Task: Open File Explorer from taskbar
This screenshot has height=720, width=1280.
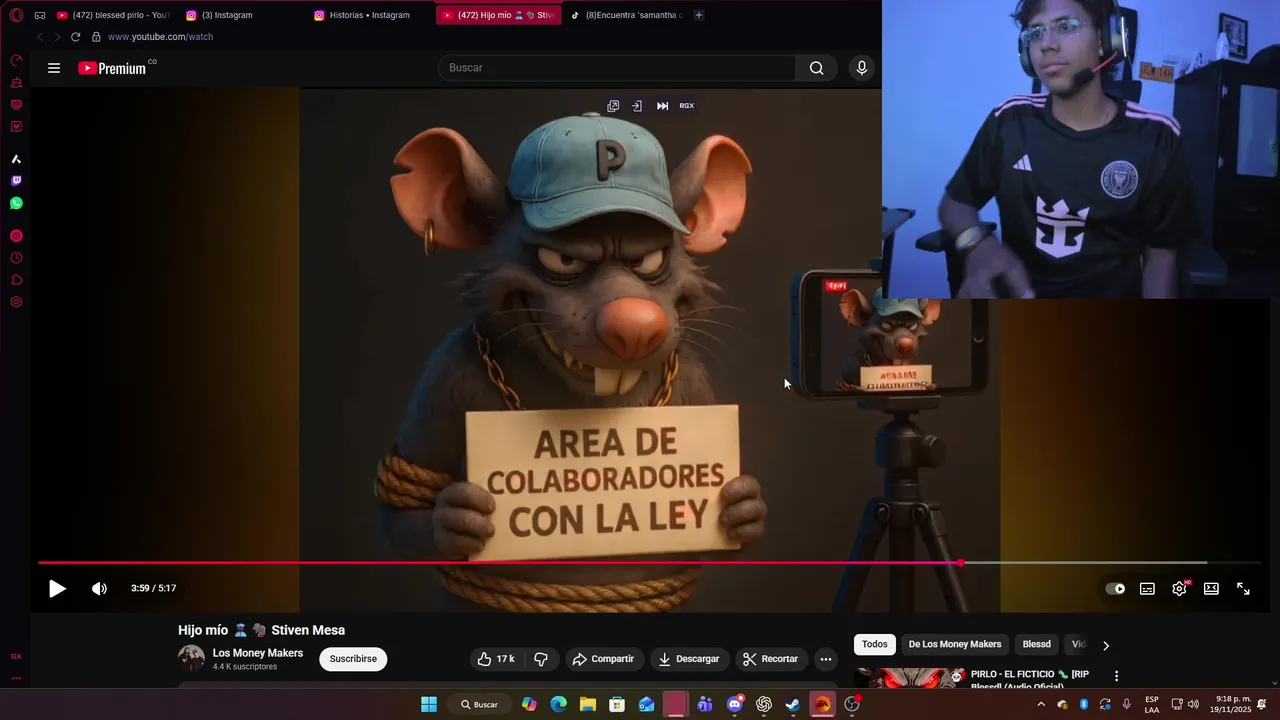Action: coord(588,704)
